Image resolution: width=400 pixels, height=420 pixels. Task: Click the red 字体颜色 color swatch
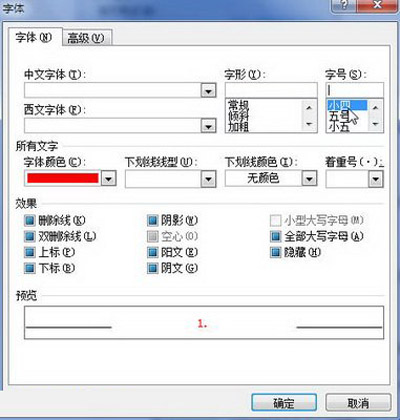click(63, 178)
